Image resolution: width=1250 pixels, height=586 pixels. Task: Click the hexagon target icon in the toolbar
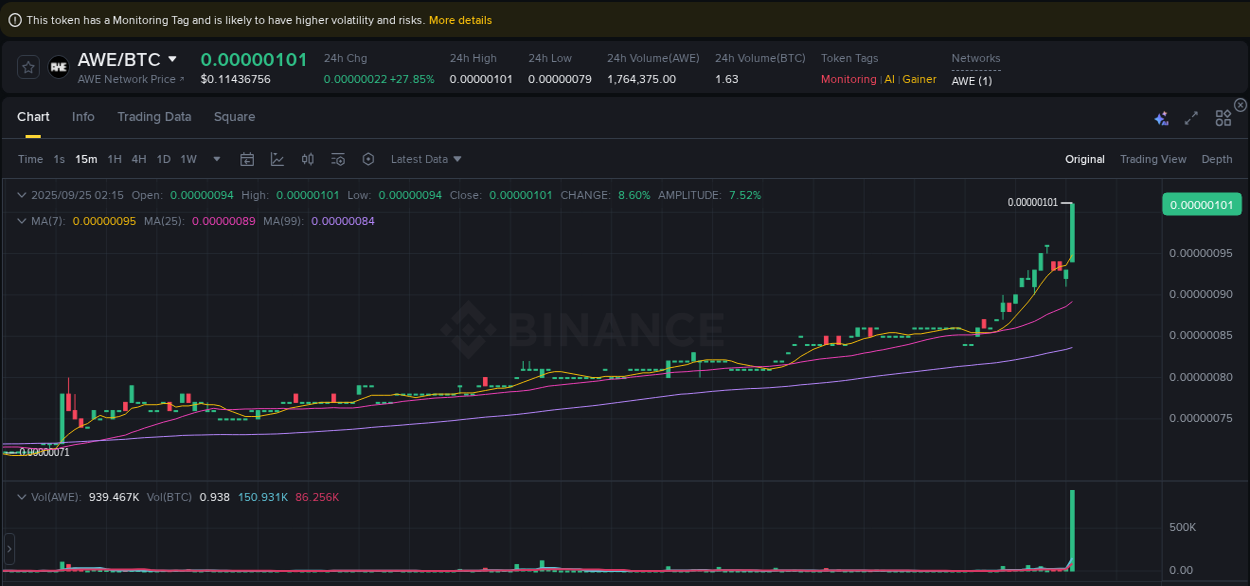[367, 159]
